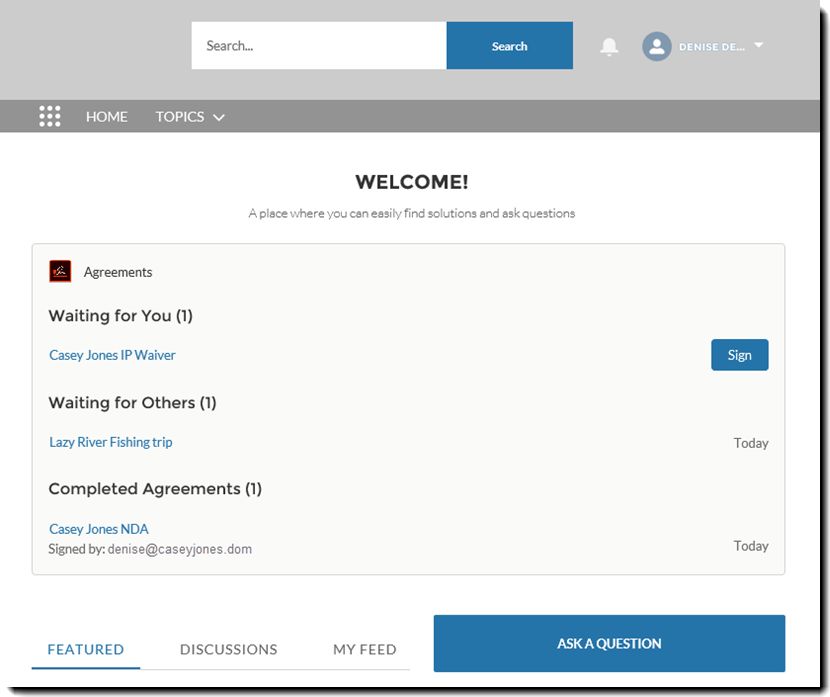Viewport: 830px width, 697px height.
Task: Expand the Topics dropdown chevron
Action: pos(219,117)
